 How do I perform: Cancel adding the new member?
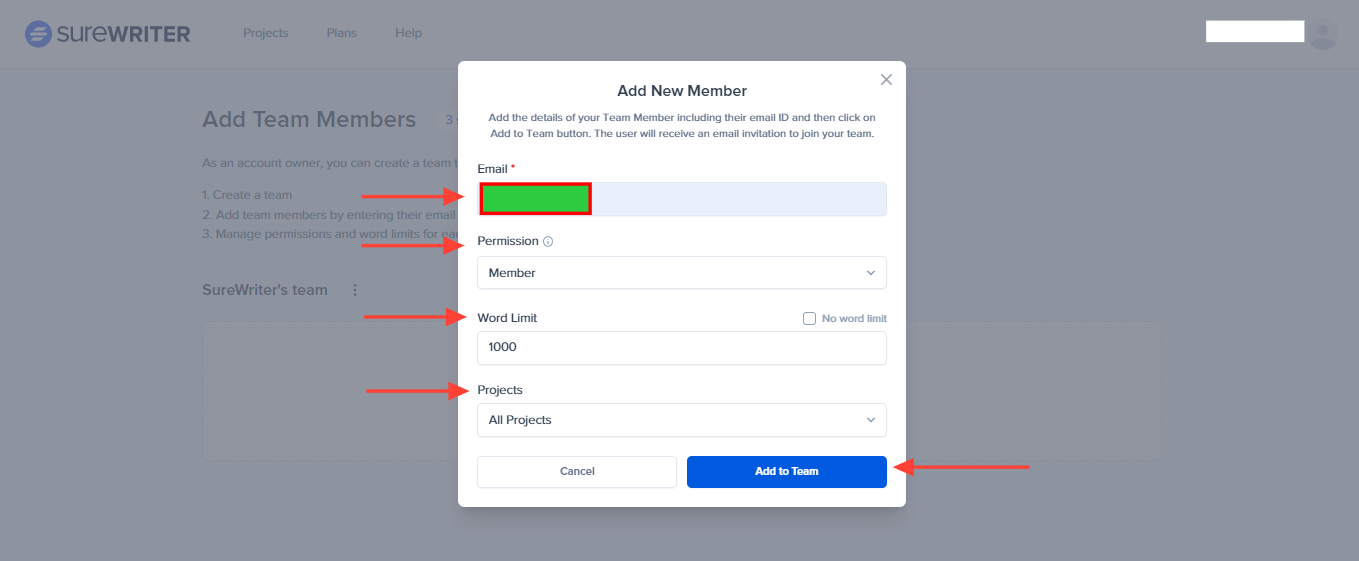point(577,472)
